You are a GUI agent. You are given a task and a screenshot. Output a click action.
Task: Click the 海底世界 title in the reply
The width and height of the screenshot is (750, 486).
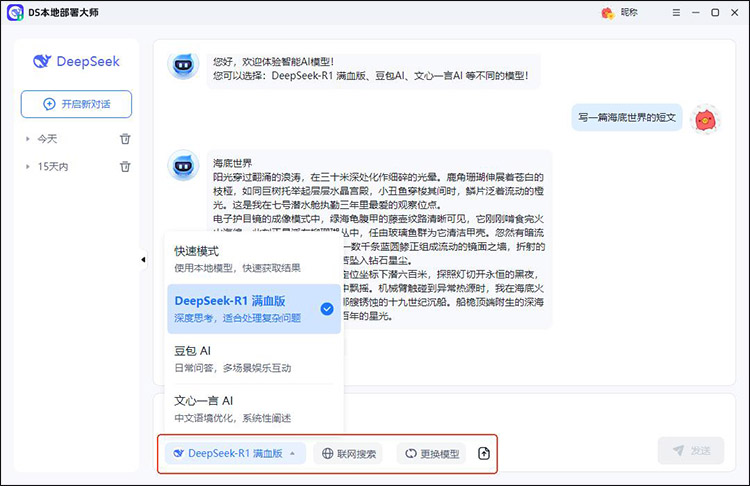click(232, 163)
